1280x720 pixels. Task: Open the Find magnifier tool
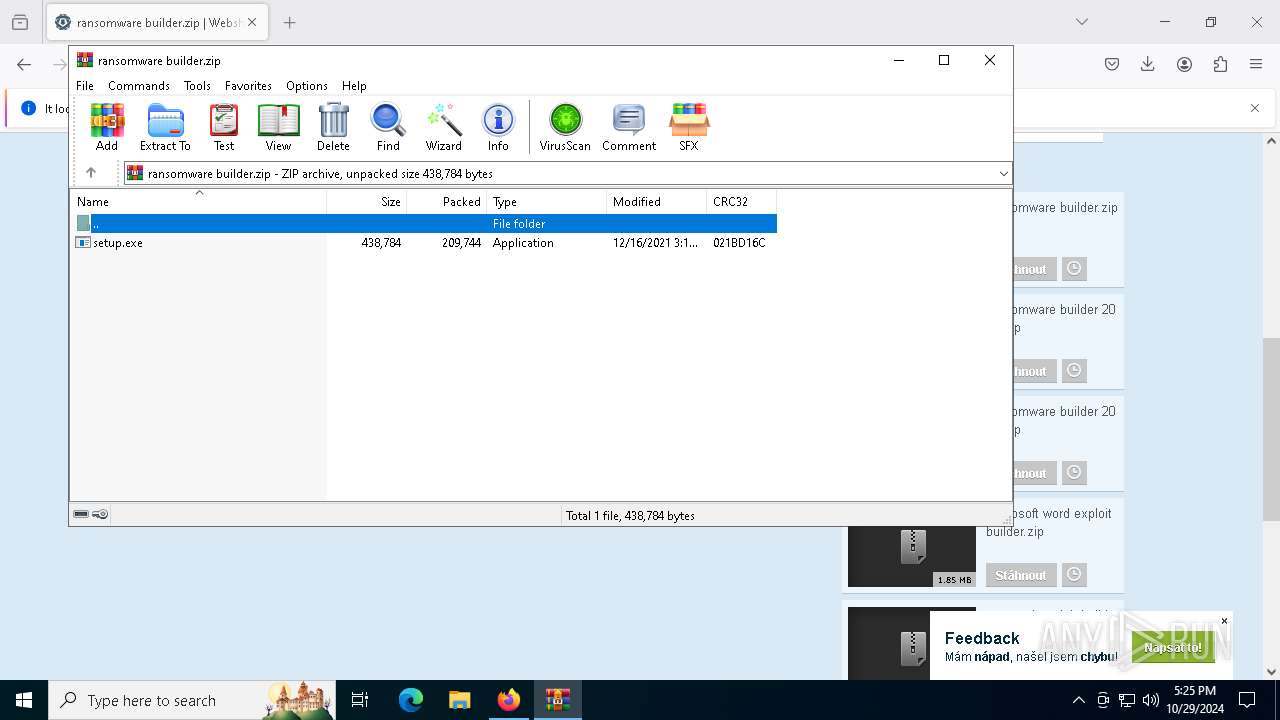point(388,127)
